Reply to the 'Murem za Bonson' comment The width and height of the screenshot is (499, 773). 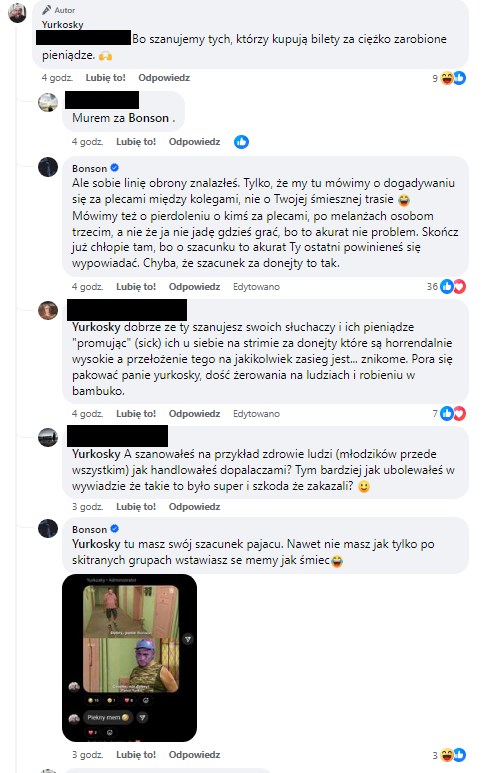click(194, 142)
